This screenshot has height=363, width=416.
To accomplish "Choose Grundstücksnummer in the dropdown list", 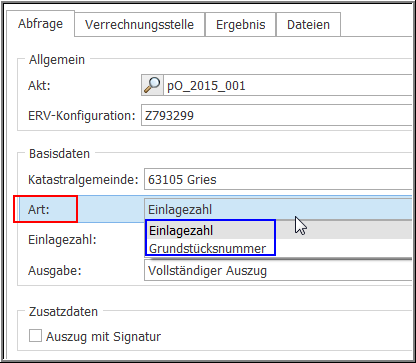I will coord(278,248).
